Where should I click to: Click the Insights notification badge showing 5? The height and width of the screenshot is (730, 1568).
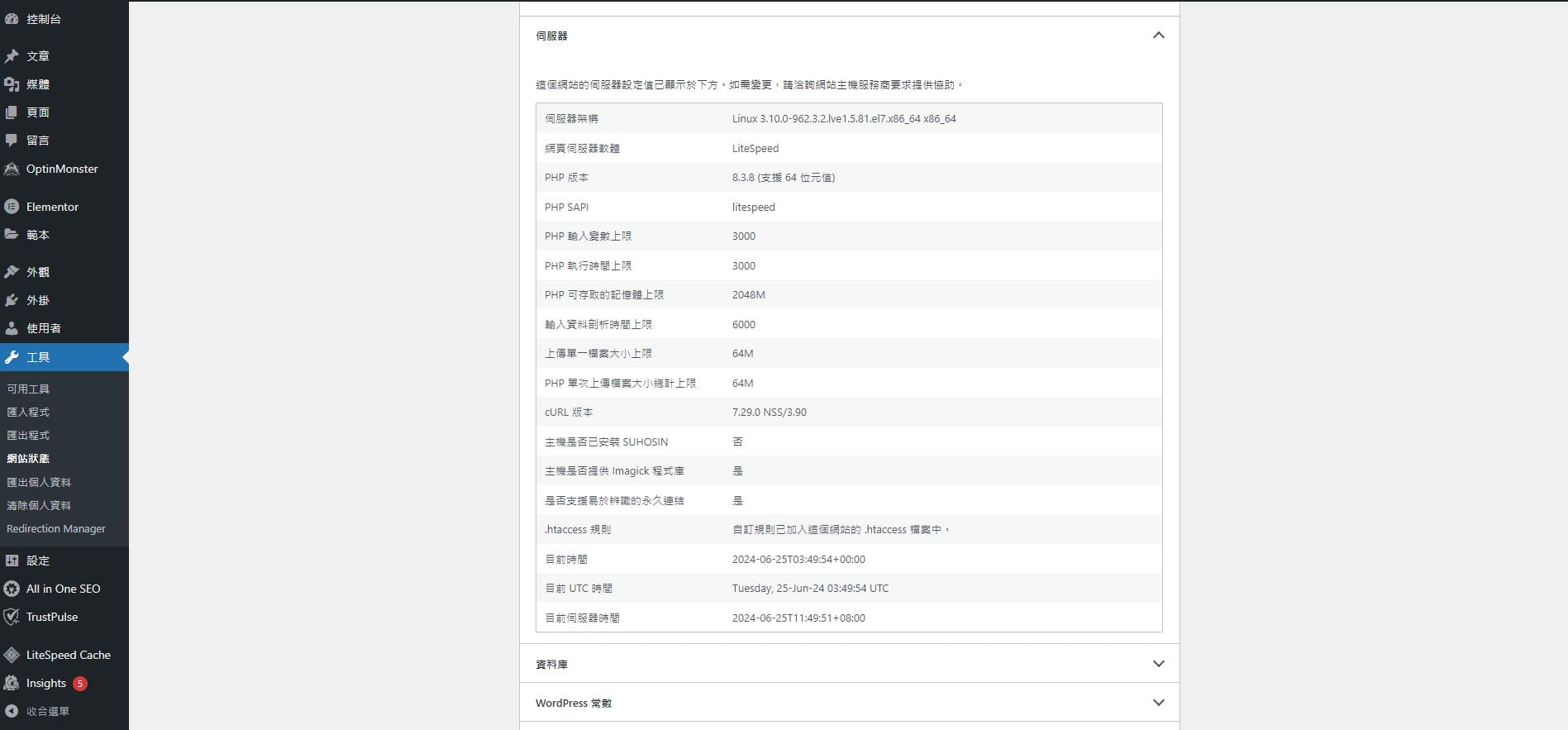[80, 684]
